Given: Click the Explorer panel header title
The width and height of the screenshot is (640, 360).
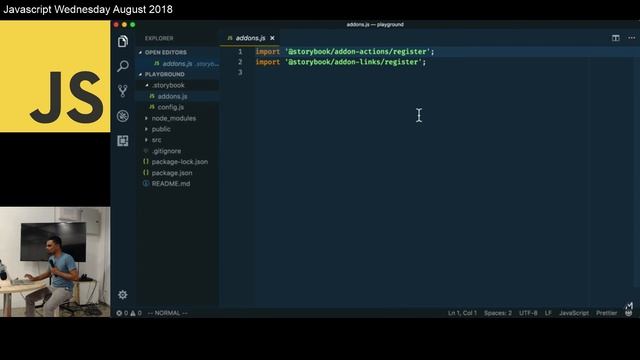Looking at the screenshot, I should (159, 38).
